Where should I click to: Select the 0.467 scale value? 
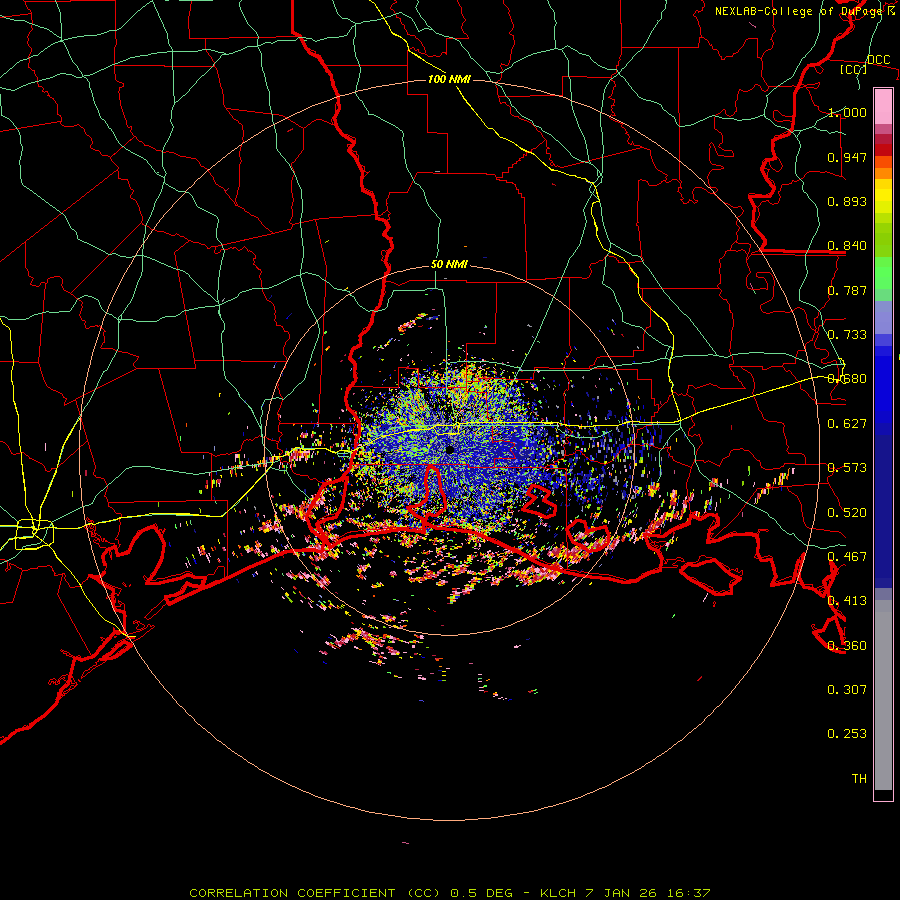[x=847, y=557]
